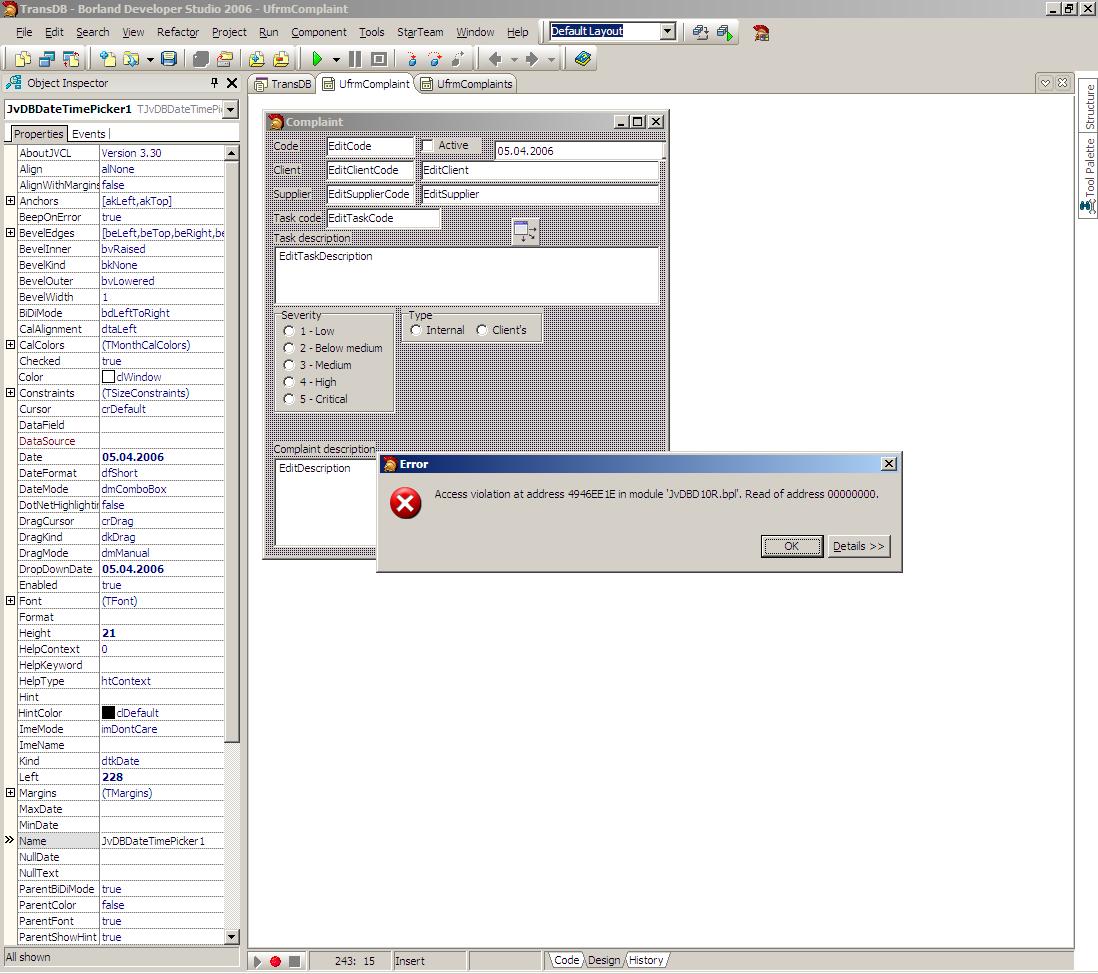Click the Details >> button

858,546
